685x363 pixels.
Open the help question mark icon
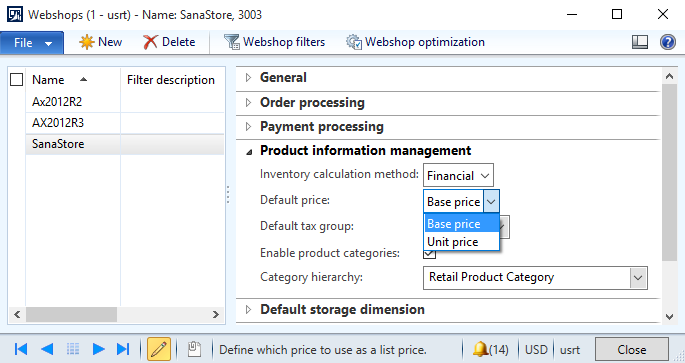tap(668, 42)
